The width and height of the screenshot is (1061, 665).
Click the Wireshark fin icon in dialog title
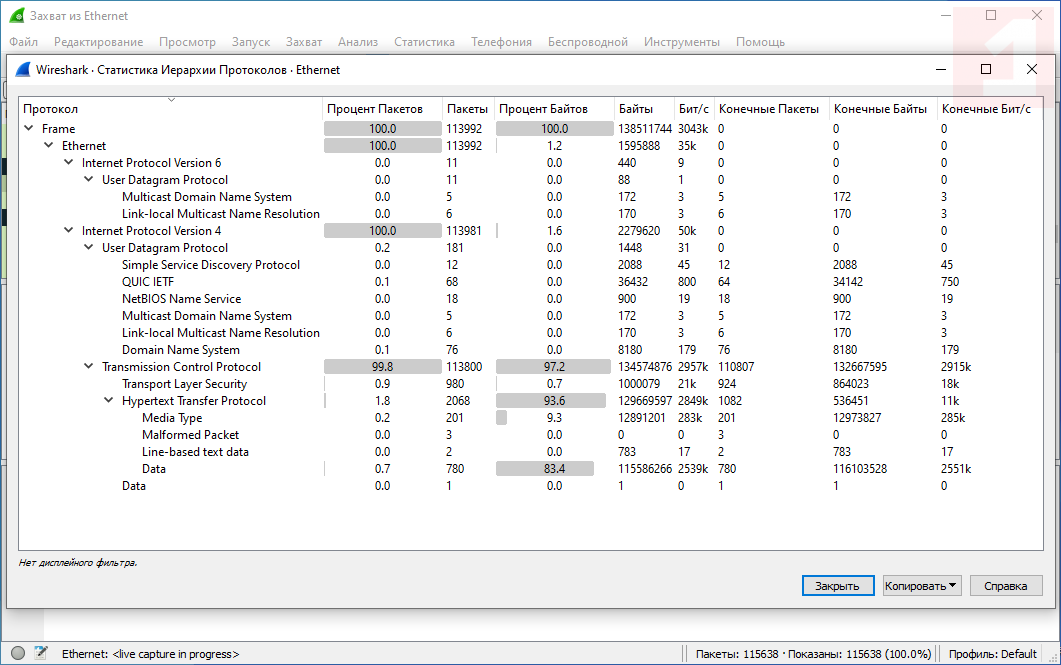coord(23,69)
